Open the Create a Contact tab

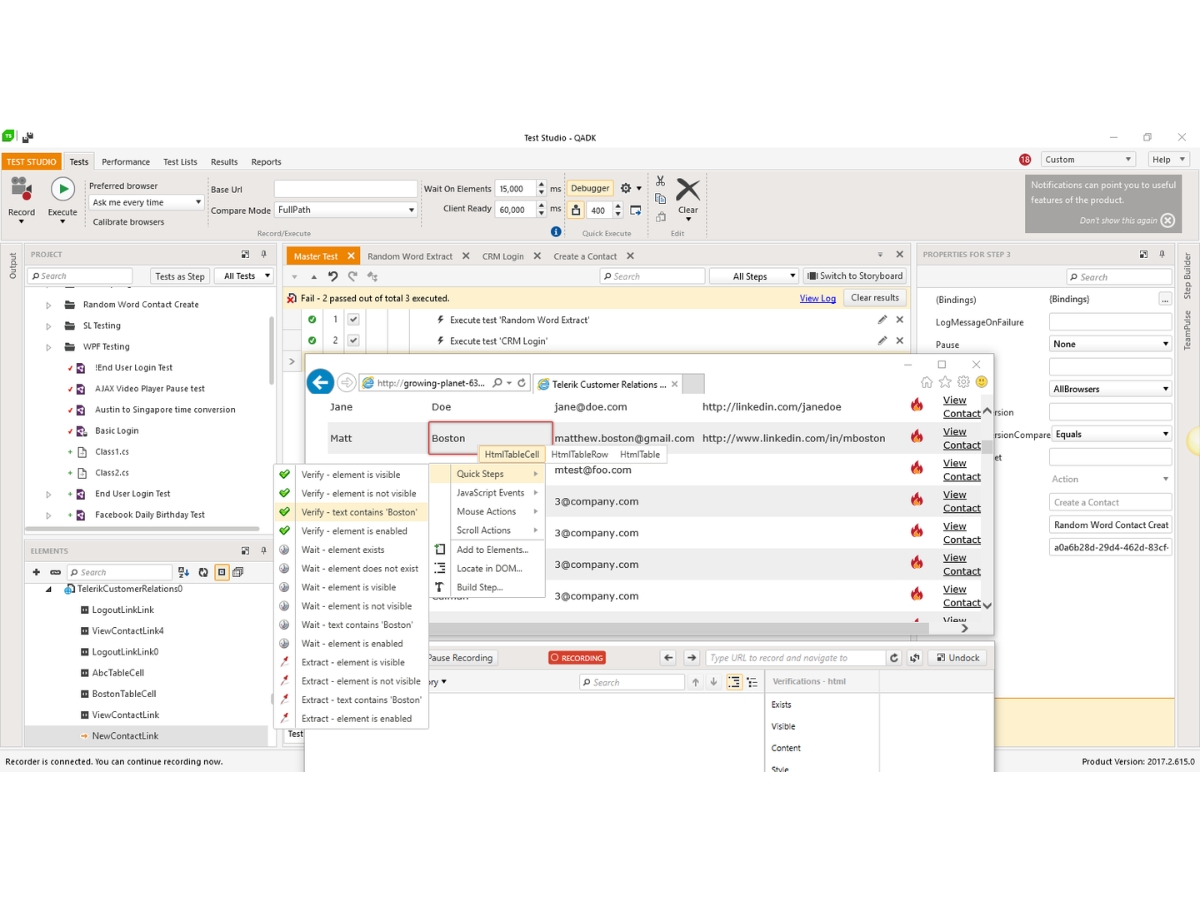point(585,256)
